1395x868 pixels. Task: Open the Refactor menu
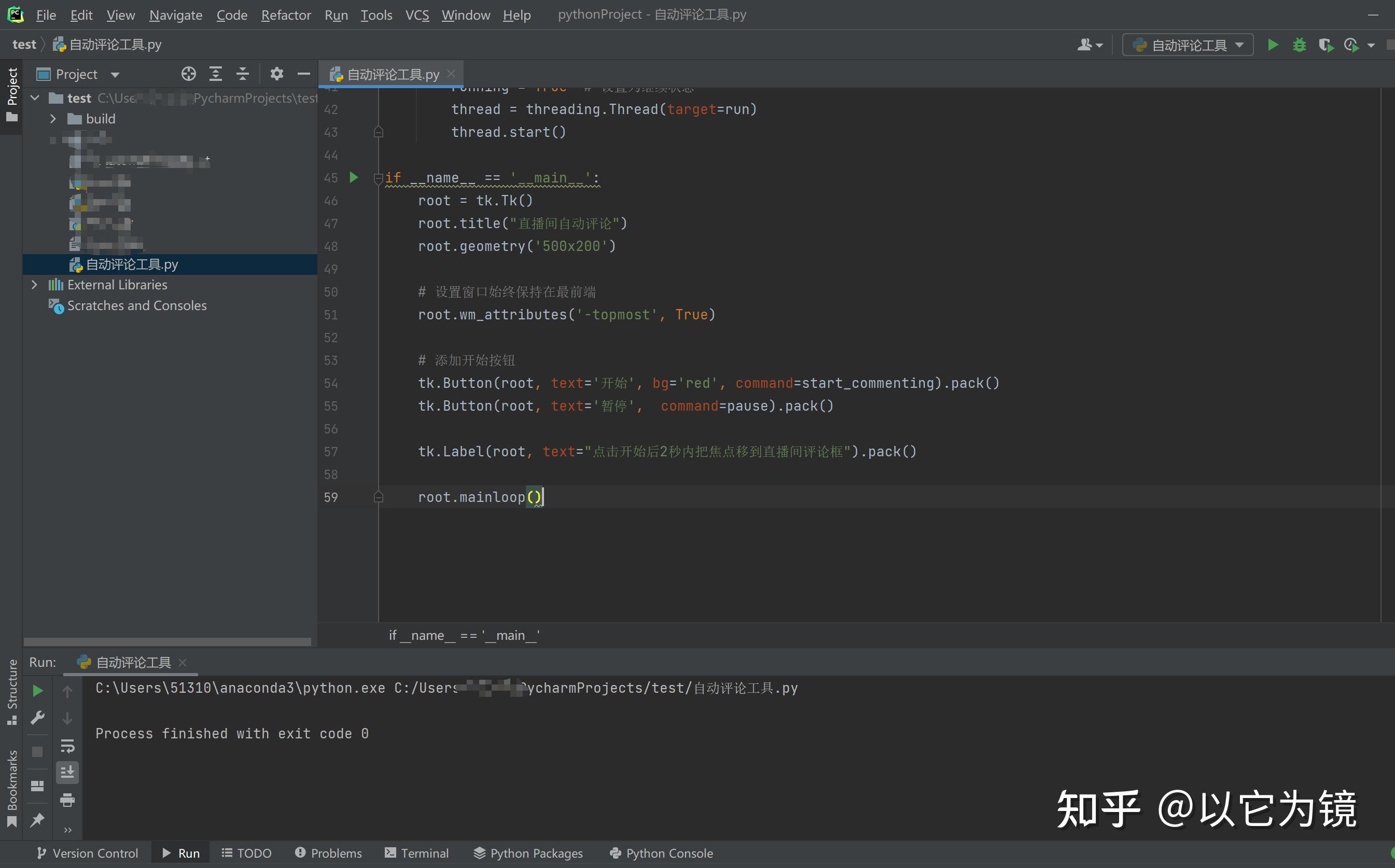click(285, 15)
